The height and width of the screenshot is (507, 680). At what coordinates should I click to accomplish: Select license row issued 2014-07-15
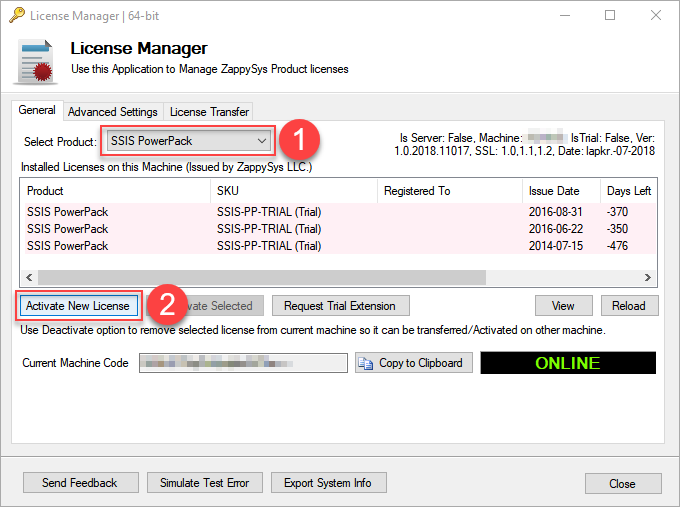(338, 245)
